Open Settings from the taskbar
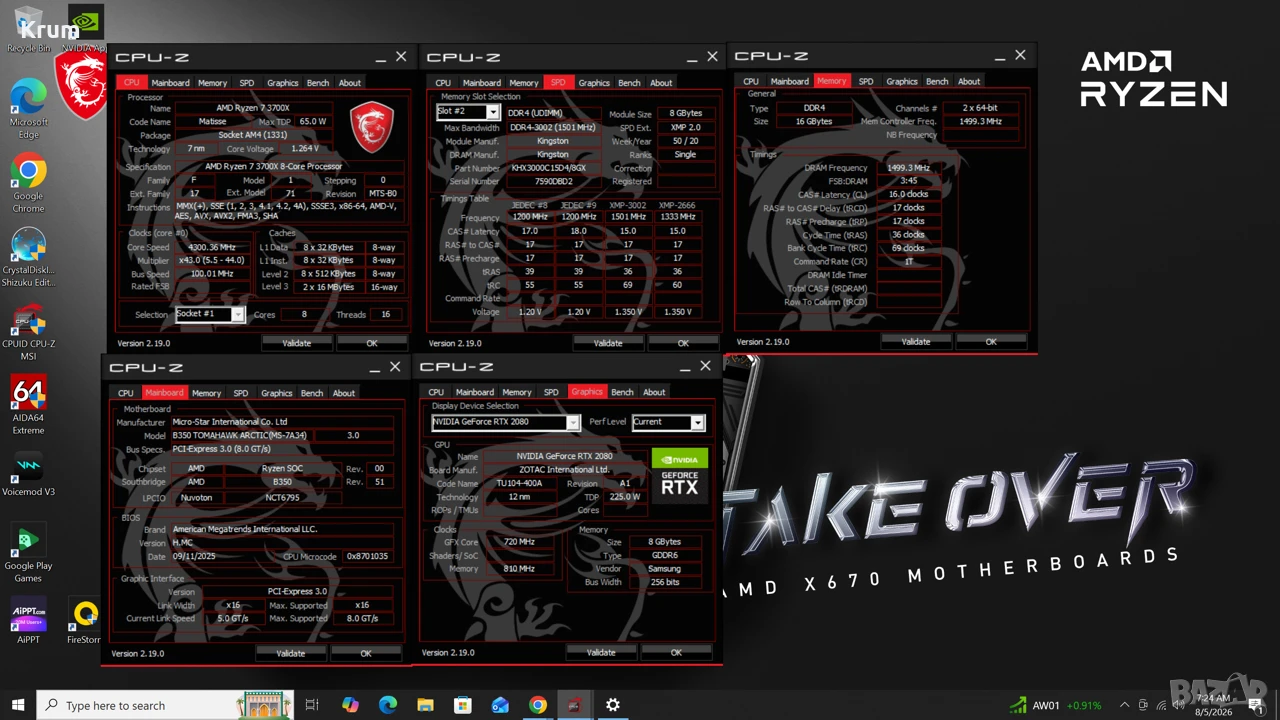The width and height of the screenshot is (1280, 720). [x=613, y=705]
